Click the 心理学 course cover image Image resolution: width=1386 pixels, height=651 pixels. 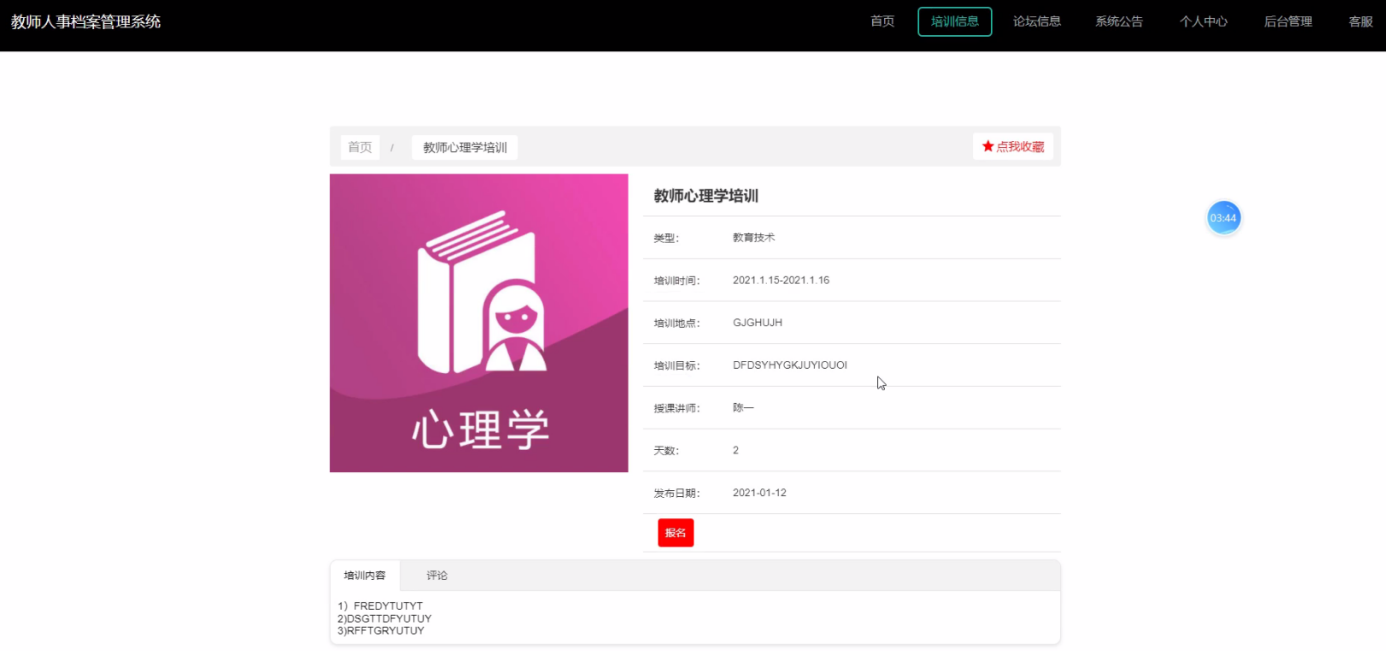click(479, 323)
